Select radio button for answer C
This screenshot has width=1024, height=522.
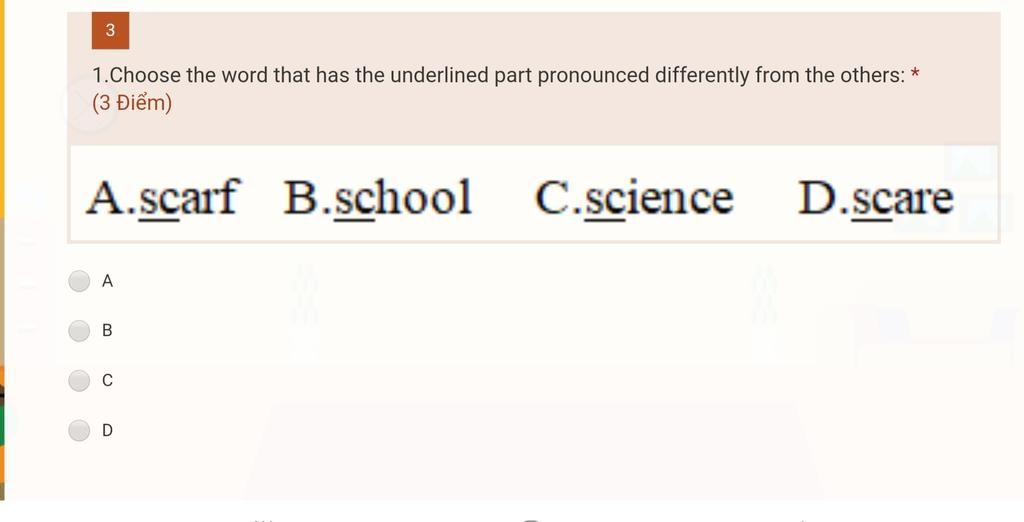(x=79, y=380)
